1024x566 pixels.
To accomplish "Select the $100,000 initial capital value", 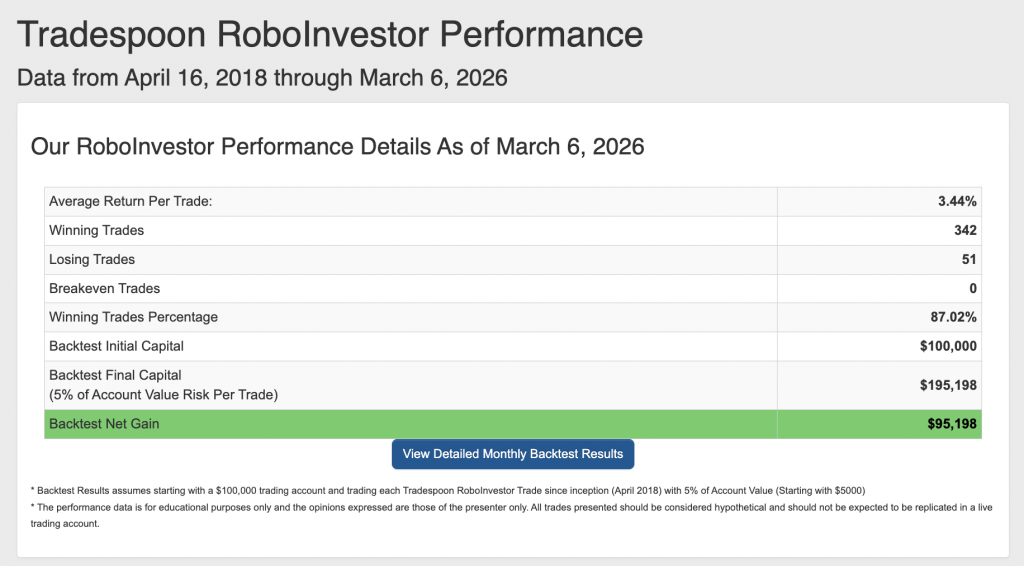I will pos(948,347).
